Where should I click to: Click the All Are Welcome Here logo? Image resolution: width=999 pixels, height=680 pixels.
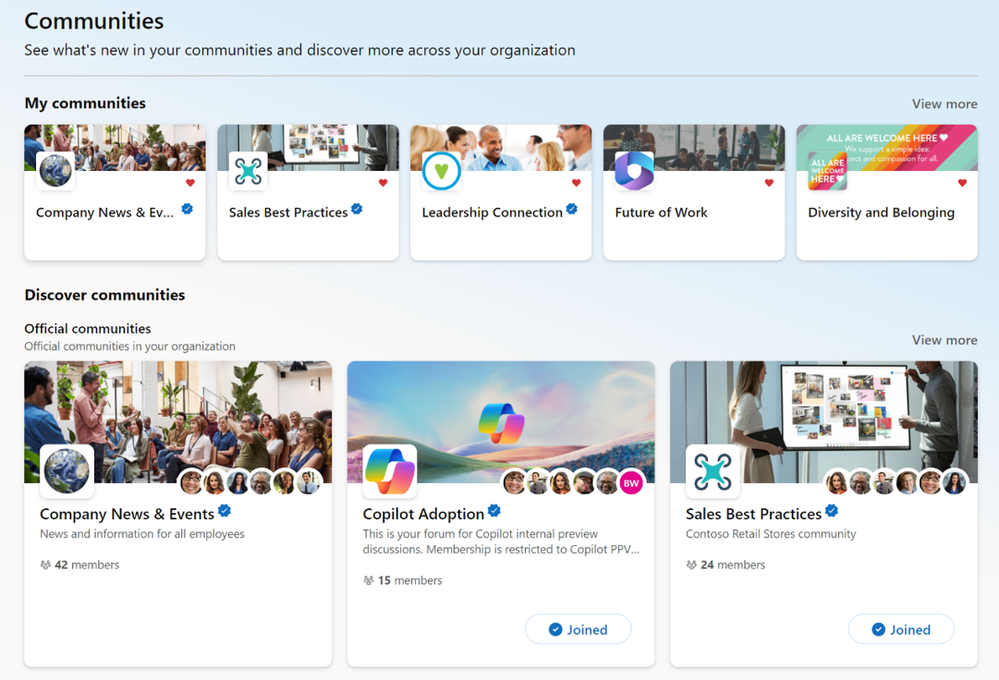[x=828, y=171]
